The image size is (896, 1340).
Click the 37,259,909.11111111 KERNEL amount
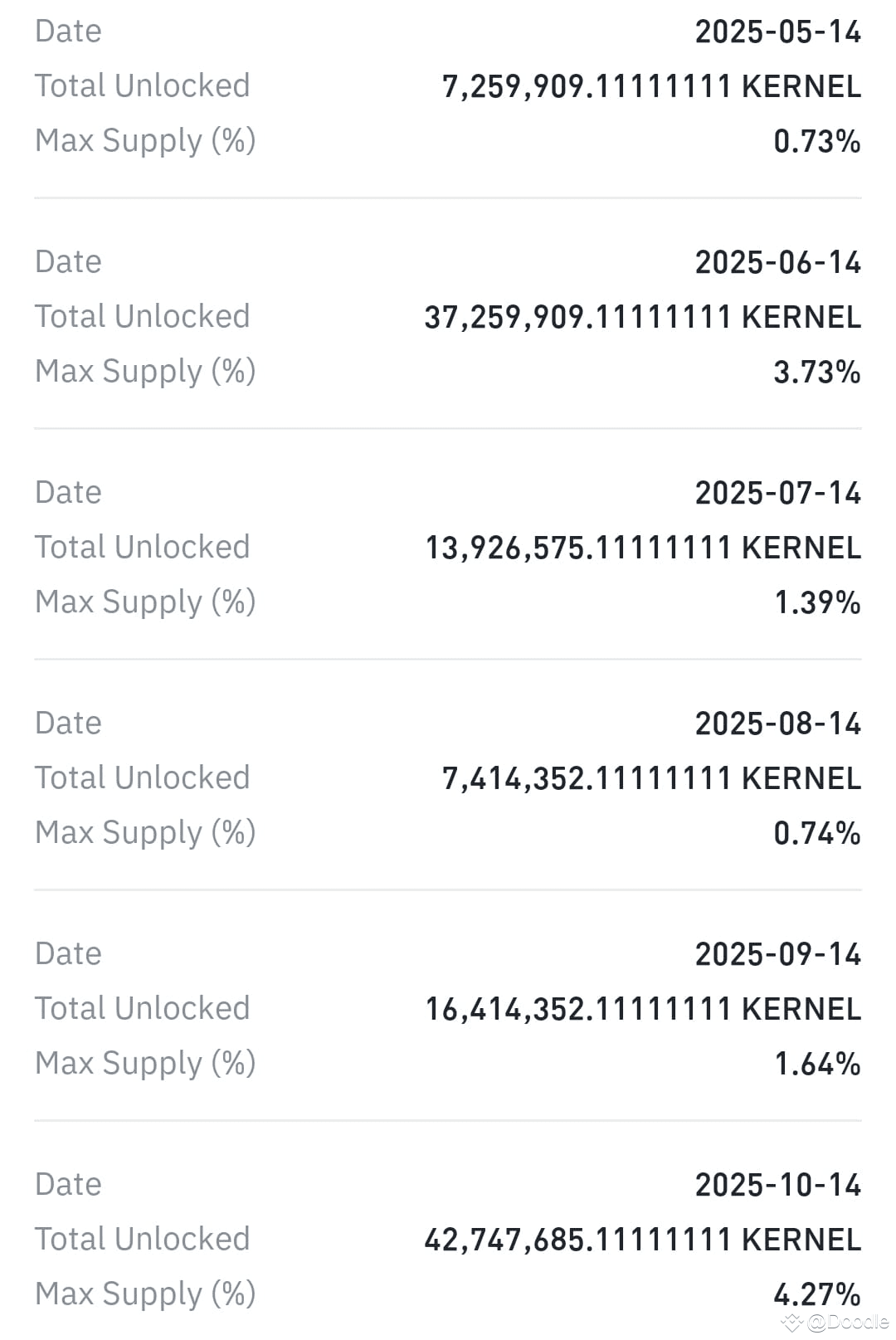click(x=642, y=318)
